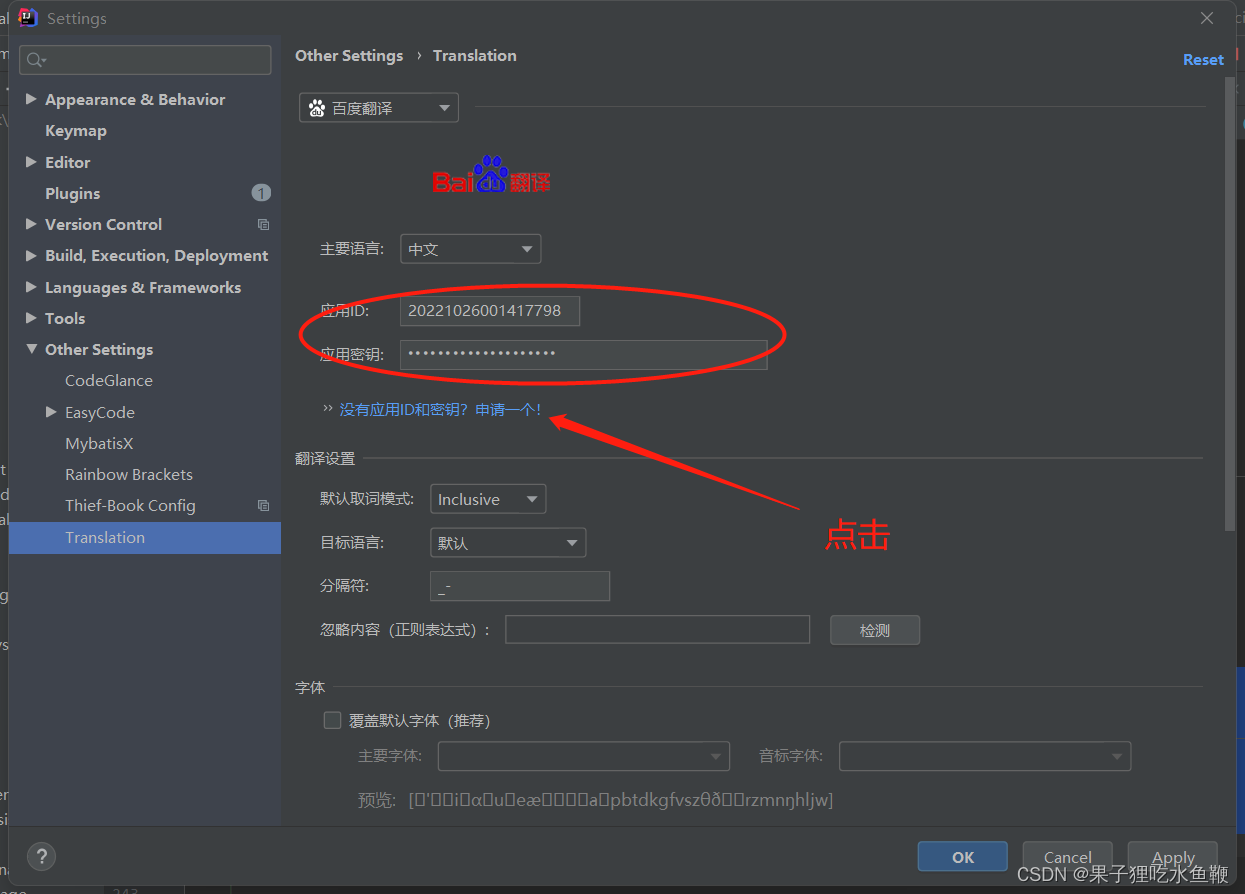Expand the Editor tree node
The width and height of the screenshot is (1245, 894).
31,162
